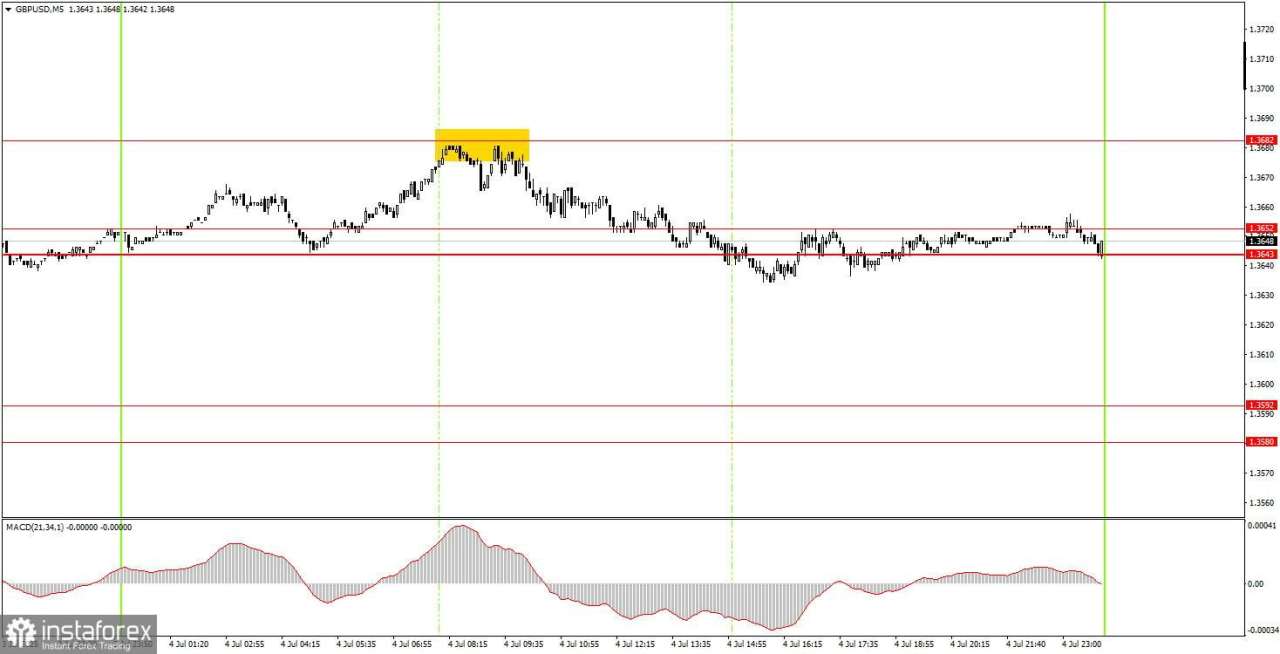Screen dimensions: 1280x654
Task: Click the 4 Jul 01:20 time label
Action: pyautogui.click(x=188, y=645)
